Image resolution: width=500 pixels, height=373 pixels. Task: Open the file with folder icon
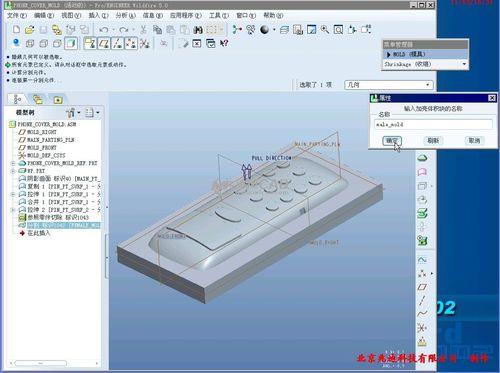pos(30,29)
